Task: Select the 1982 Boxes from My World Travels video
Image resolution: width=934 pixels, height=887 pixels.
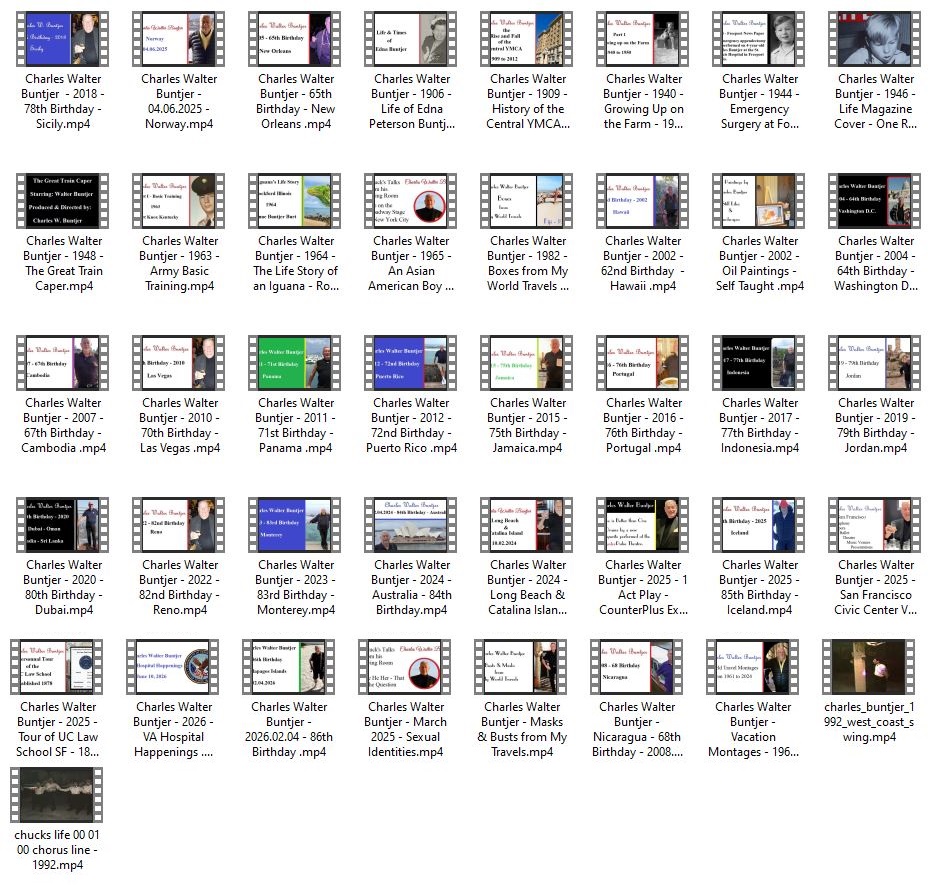Action: 527,201
